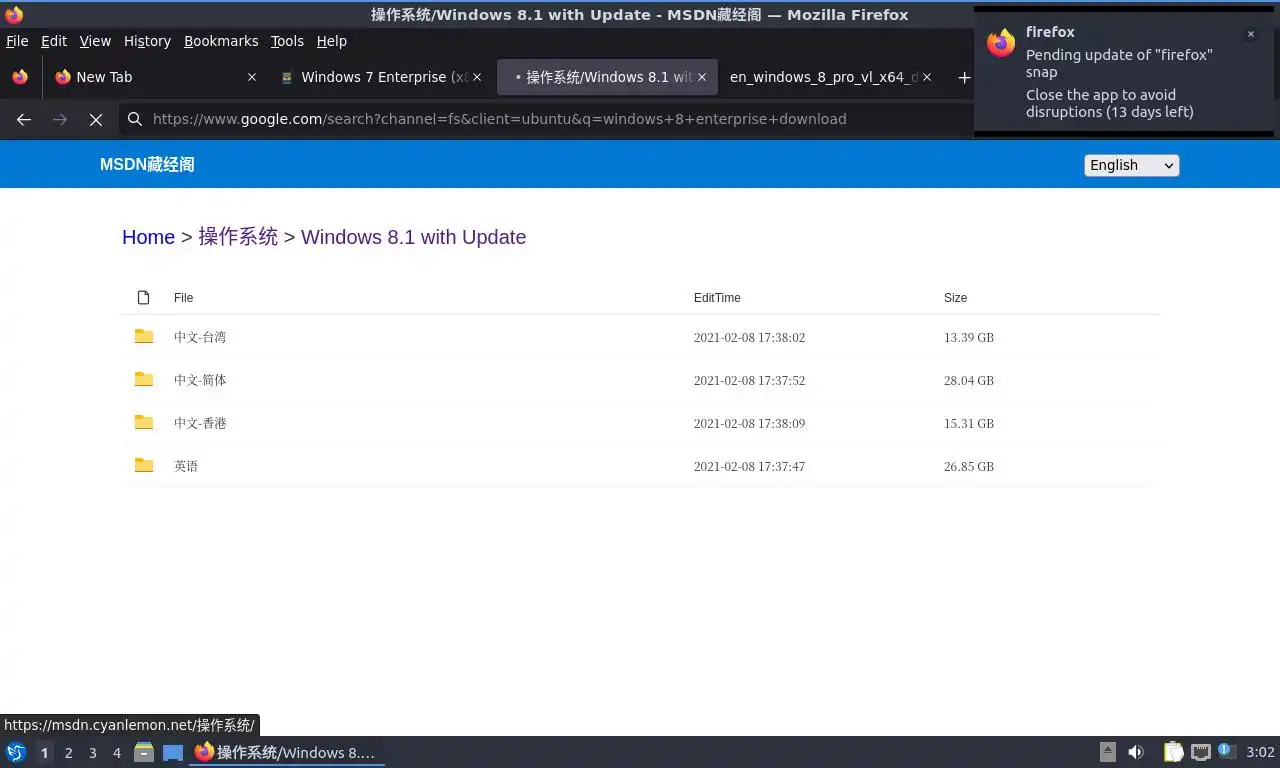This screenshot has height=768, width=1280.
Task: Open the volume control in system tray
Action: (x=1136, y=752)
